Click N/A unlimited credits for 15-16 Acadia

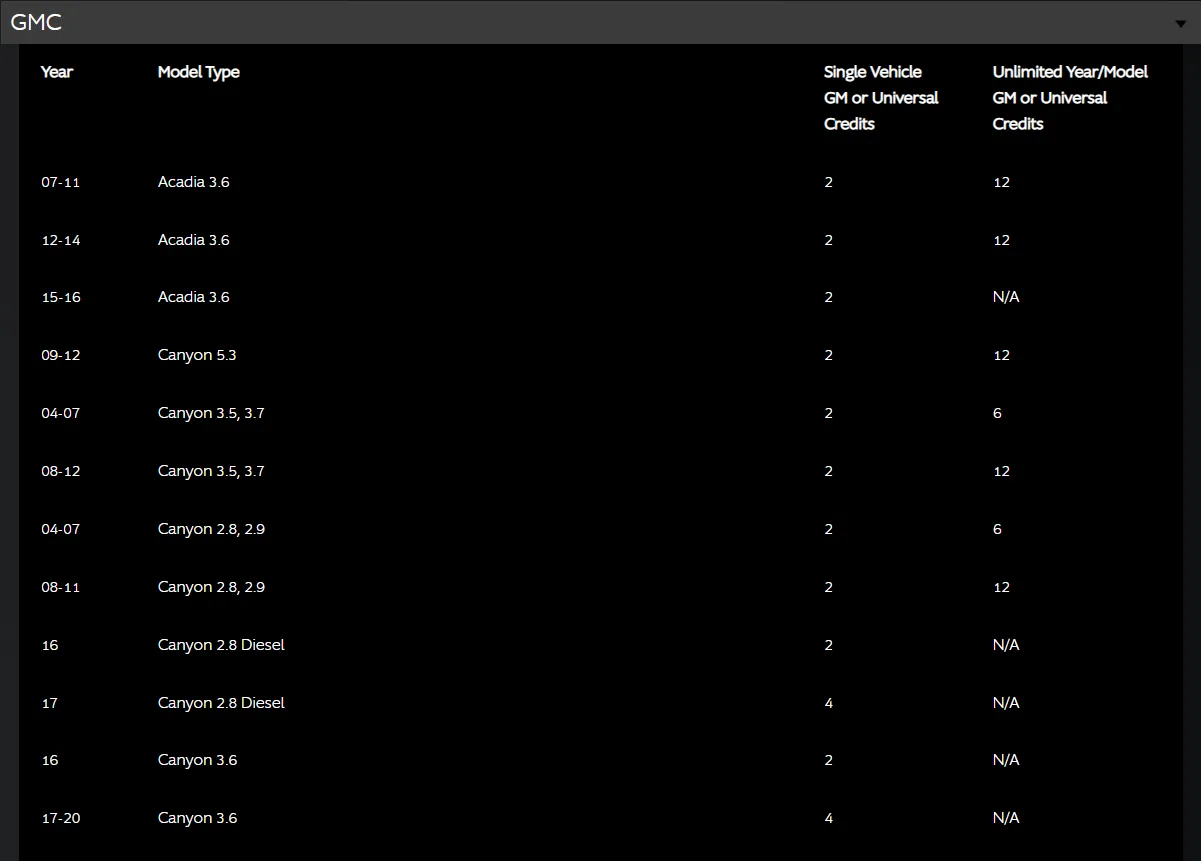pos(1006,297)
